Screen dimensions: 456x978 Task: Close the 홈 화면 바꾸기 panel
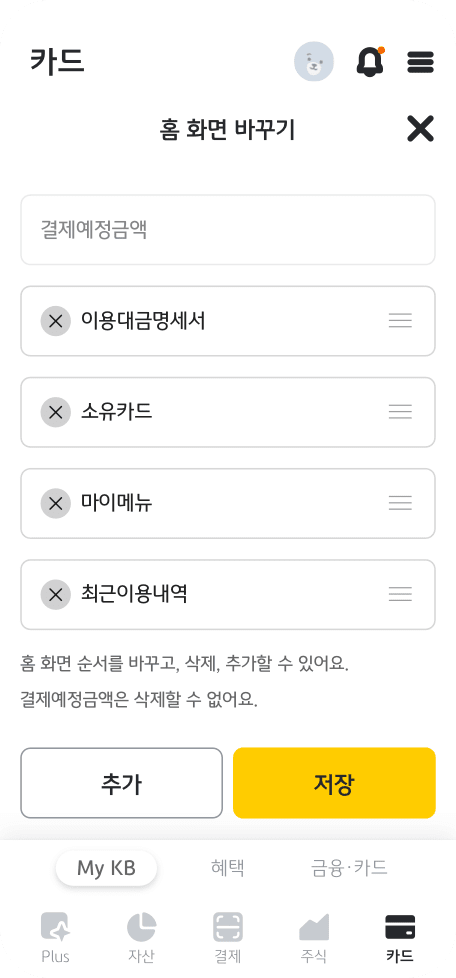(x=420, y=129)
